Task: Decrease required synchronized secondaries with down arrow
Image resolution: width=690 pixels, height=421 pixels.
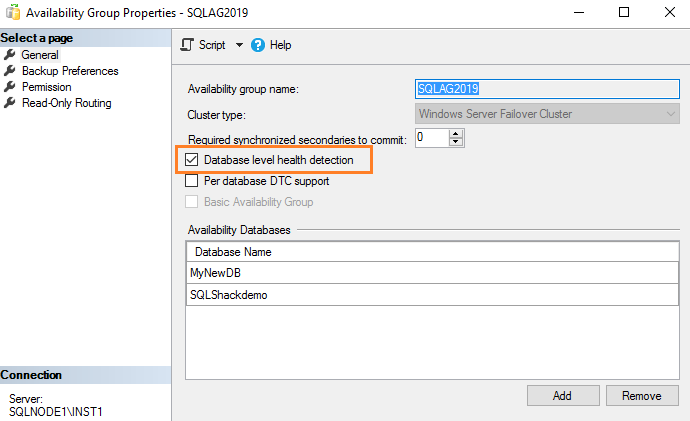Action: click(x=456, y=142)
